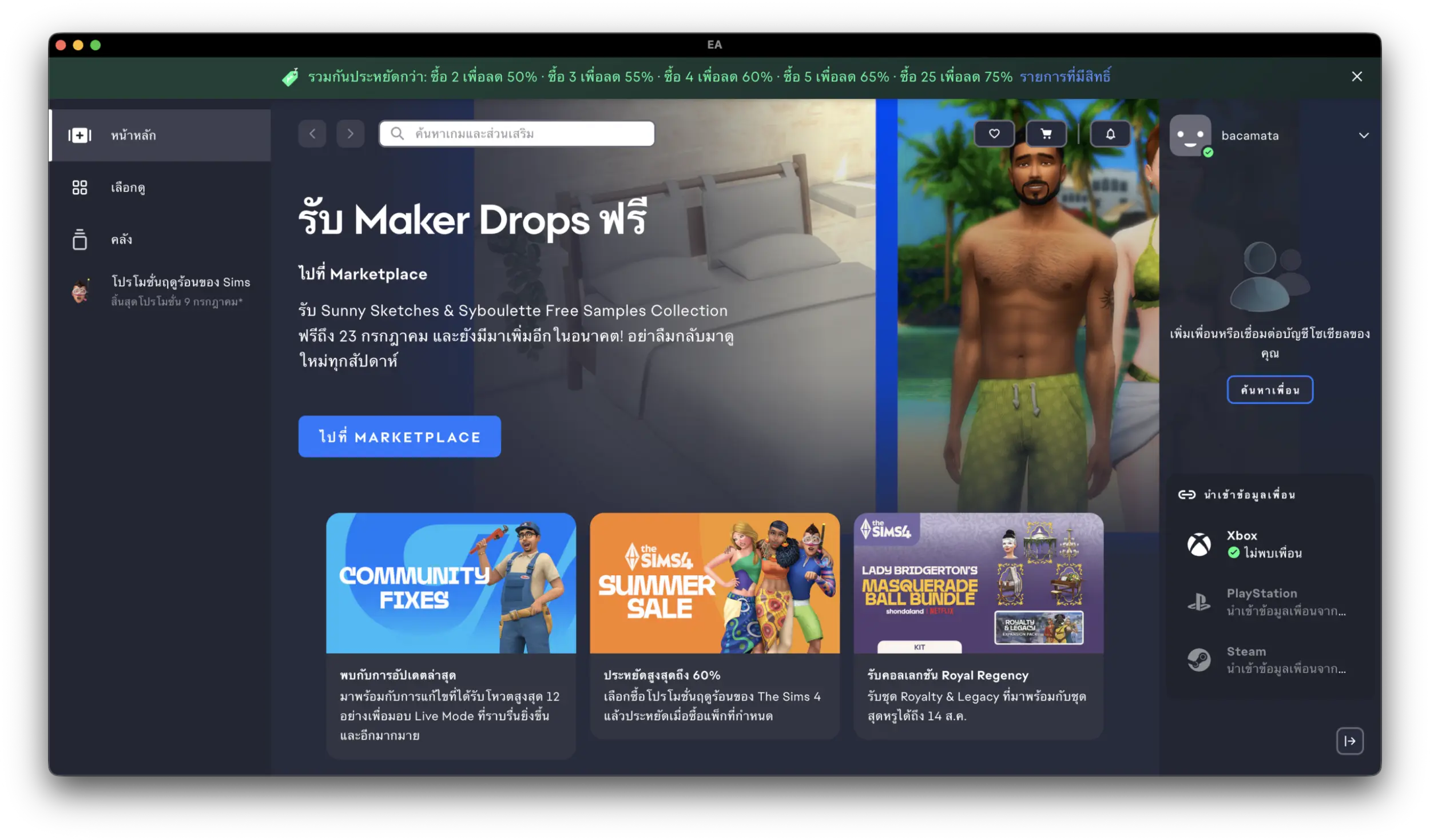Click the green Xbox connected checkmark
The height and width of the screenshot is (840, 1430).
pyautogui.click(x=1234, y=553)
